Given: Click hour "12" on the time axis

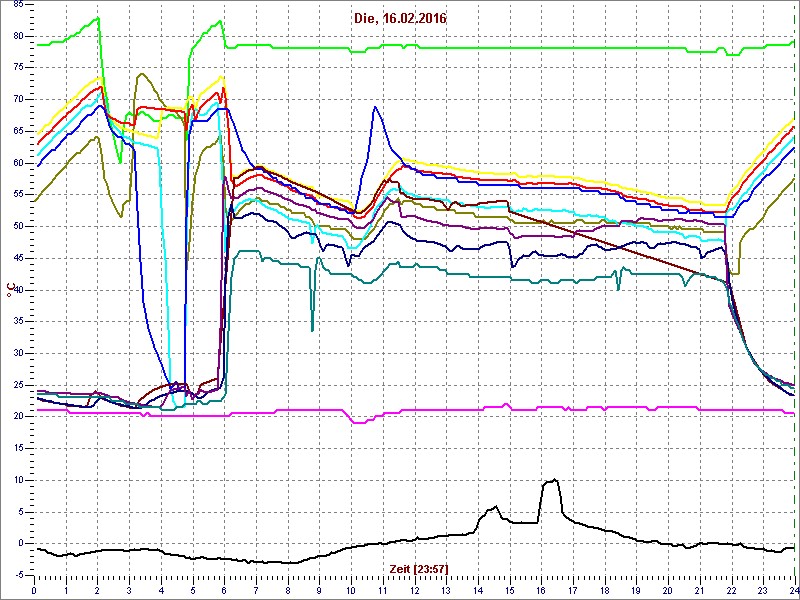Looking at the screenshot, I should [x=415, y=591].
